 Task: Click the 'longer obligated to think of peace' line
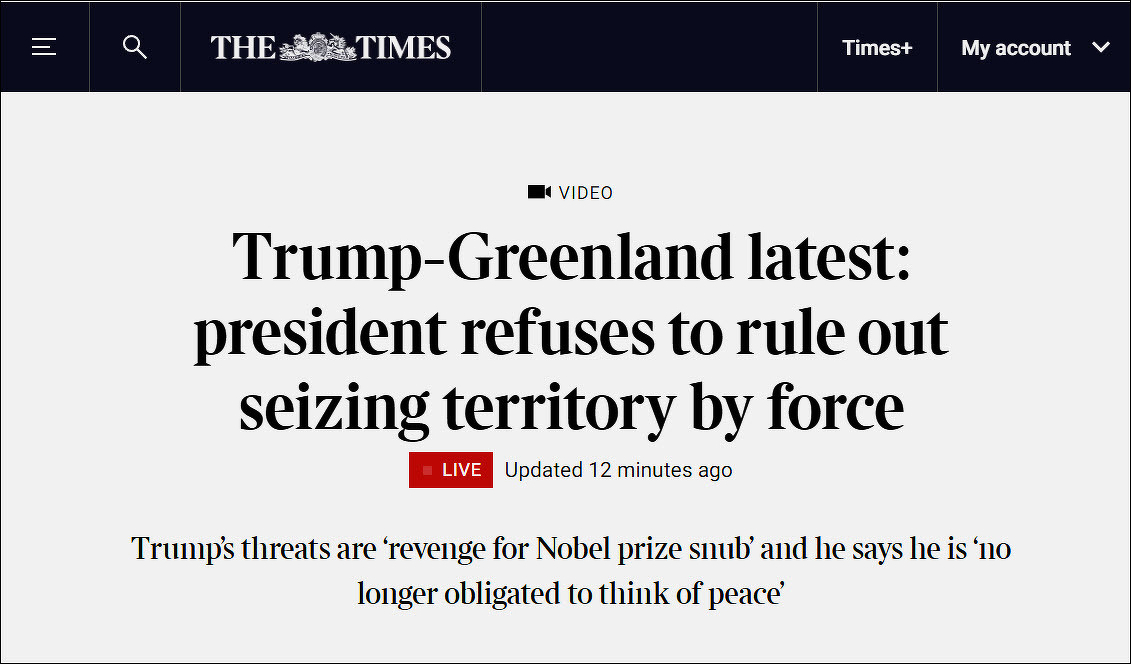click(569, 593)
